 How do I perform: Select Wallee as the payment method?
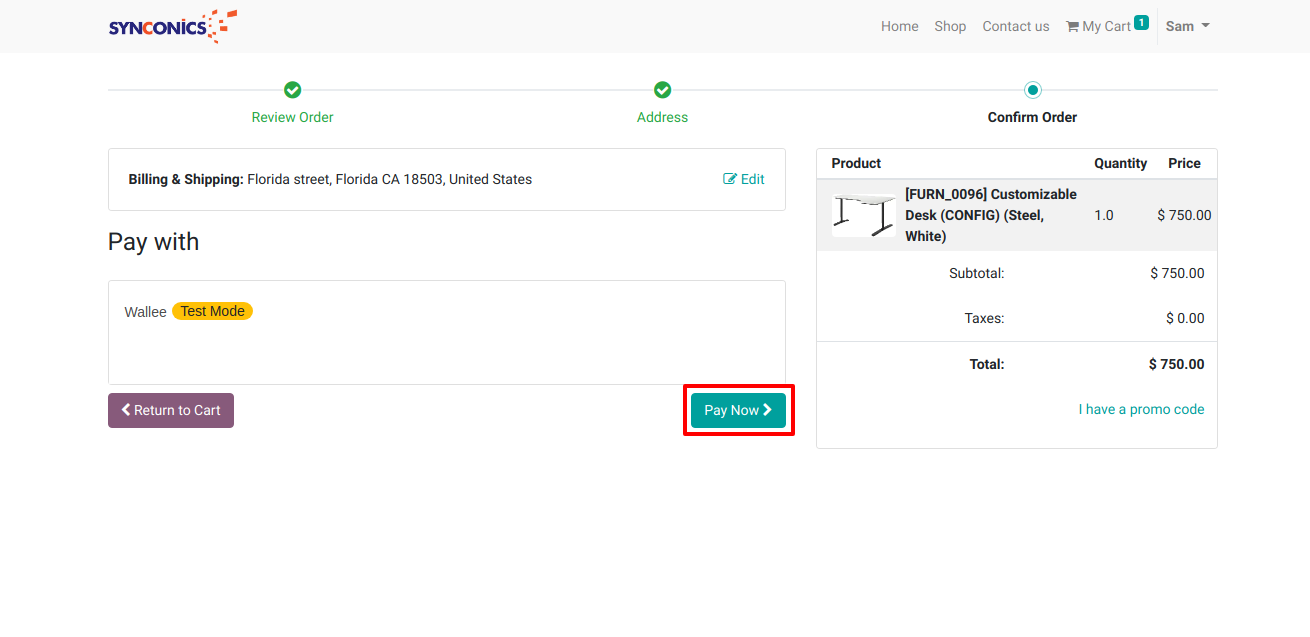coord(145,312)
